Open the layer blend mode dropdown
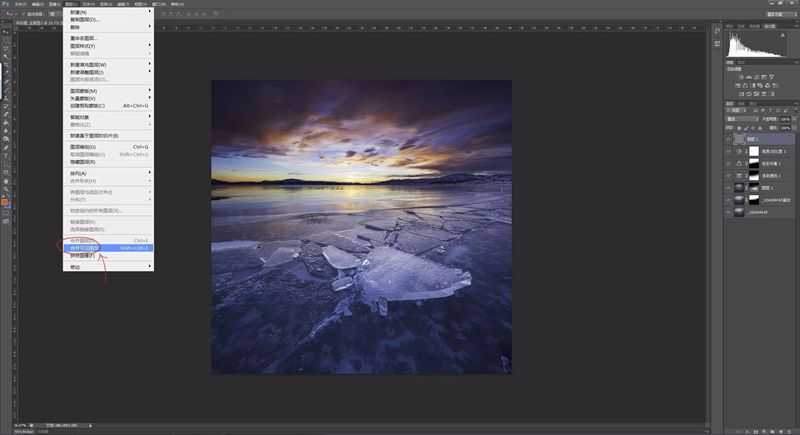This screenshot has height=435, width=800. coord(741,119)
